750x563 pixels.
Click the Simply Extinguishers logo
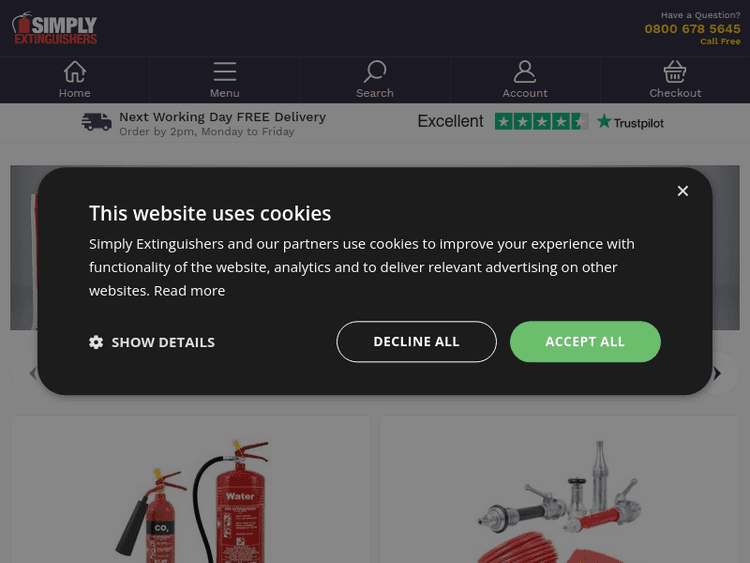coord(55,29)
